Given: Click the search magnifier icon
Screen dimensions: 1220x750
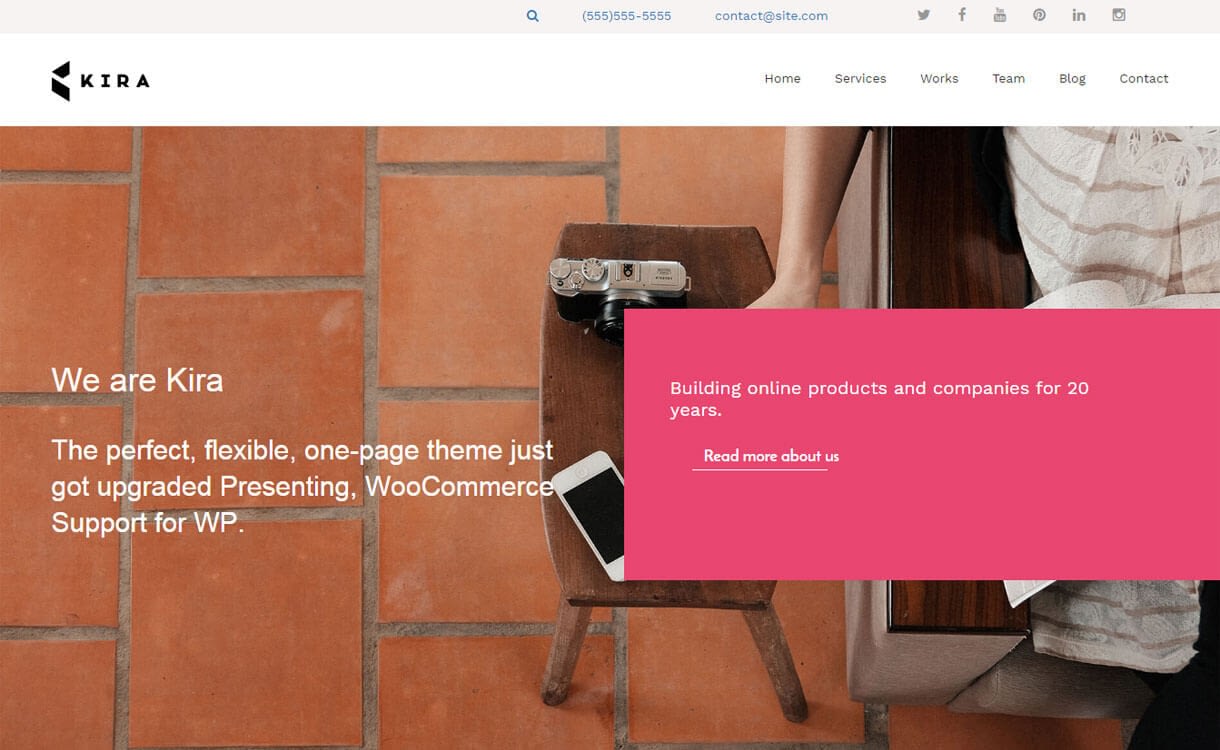Looking at the screenshot, I should point(533,16).
